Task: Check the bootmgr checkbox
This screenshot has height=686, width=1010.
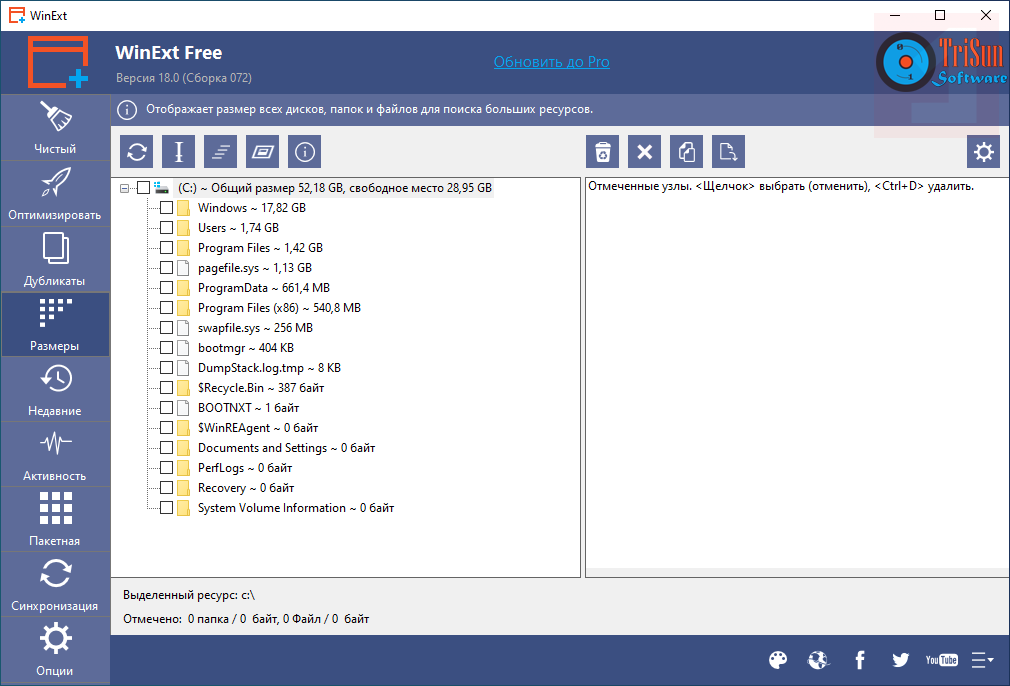Action: pyautogui.click(x=166, y=347)
